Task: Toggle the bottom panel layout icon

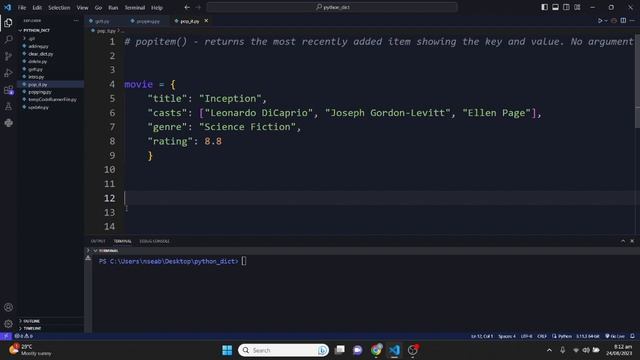Action: 556,7
